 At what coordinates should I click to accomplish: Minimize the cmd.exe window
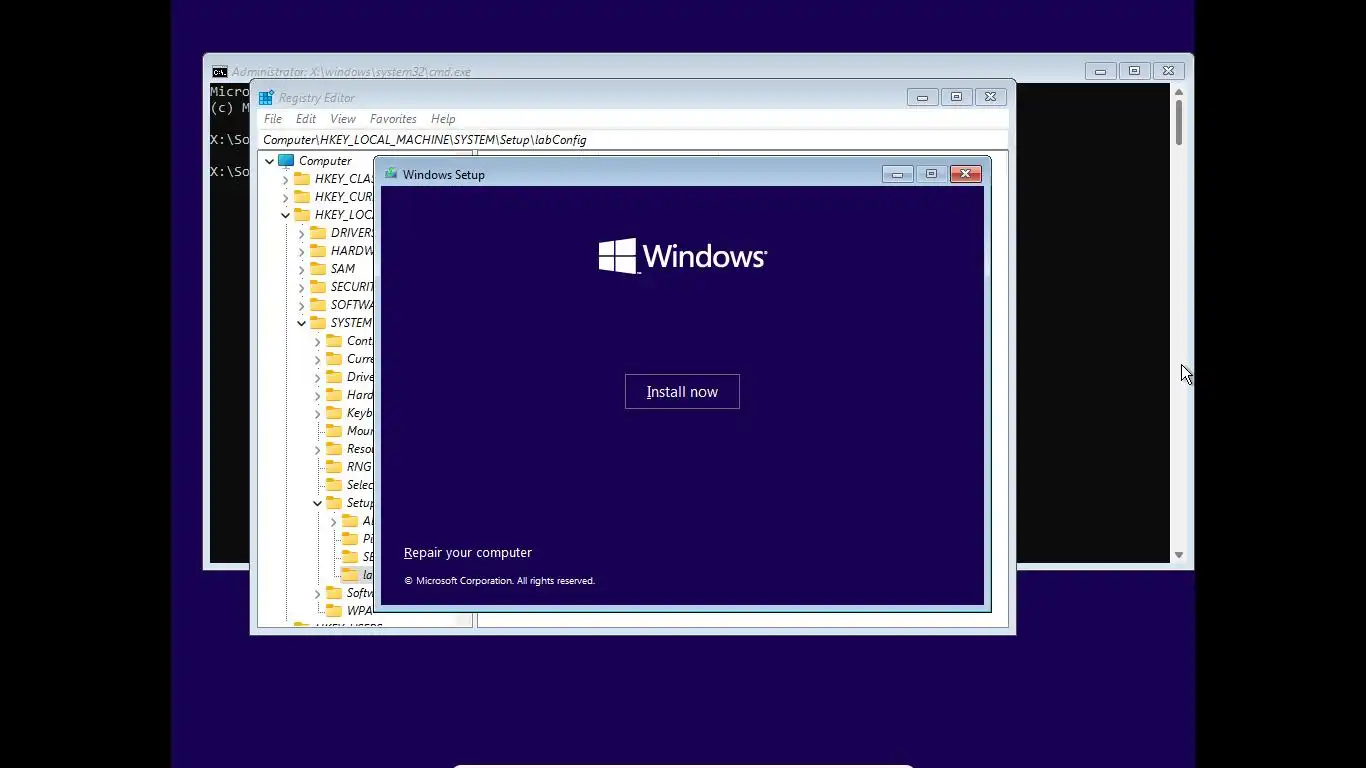(x=1100, y=71)
